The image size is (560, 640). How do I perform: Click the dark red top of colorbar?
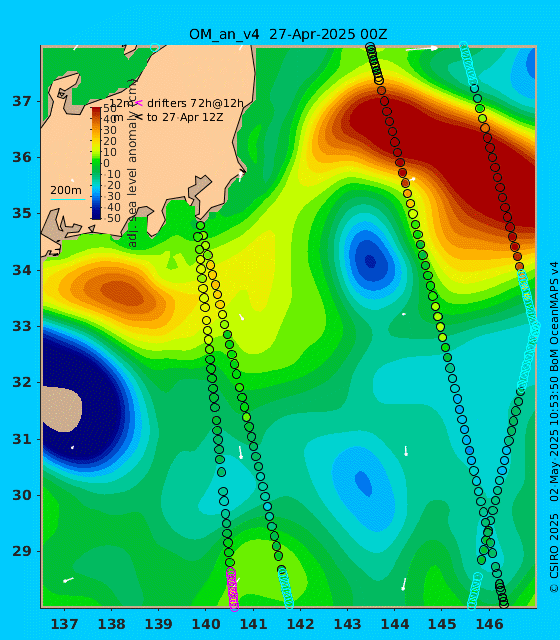(x=96, y=110)
